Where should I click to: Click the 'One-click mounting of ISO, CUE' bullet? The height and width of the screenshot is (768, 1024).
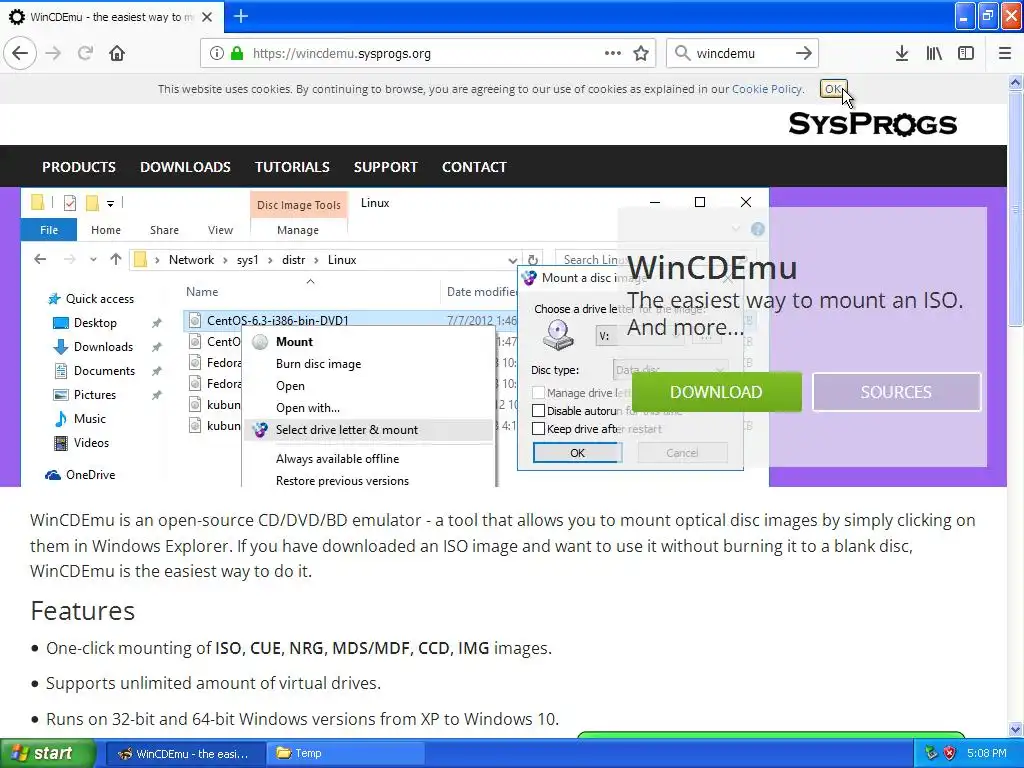[299, 648]
